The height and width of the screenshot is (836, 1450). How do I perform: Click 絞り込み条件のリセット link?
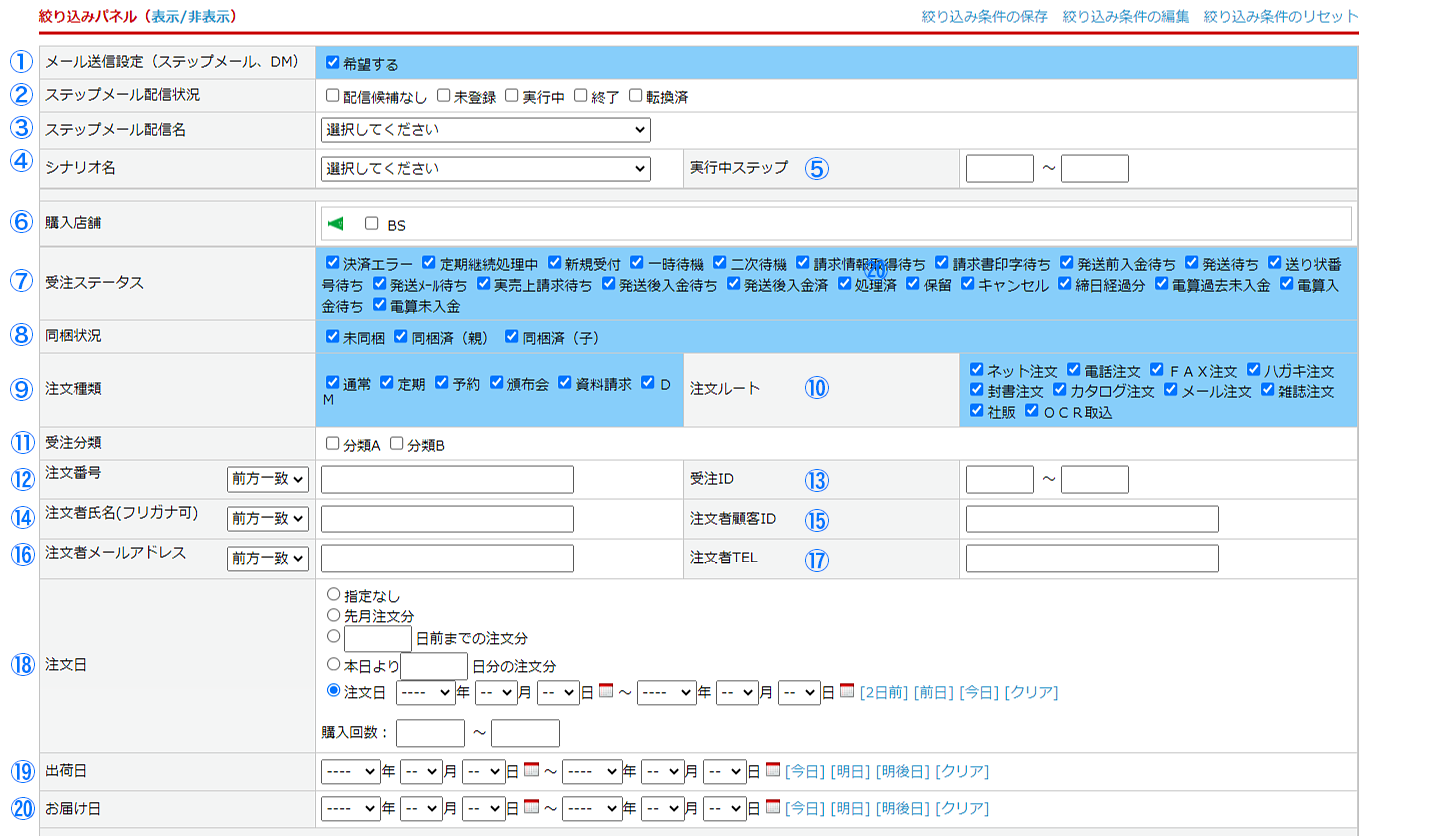click(1281, 17)
